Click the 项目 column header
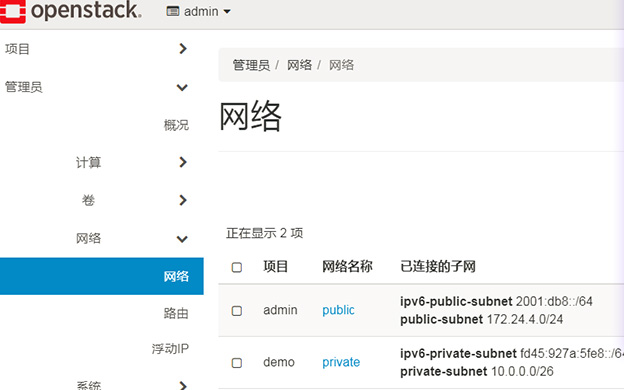Viewport: 624px width, 390px height. tap(275, 266)
